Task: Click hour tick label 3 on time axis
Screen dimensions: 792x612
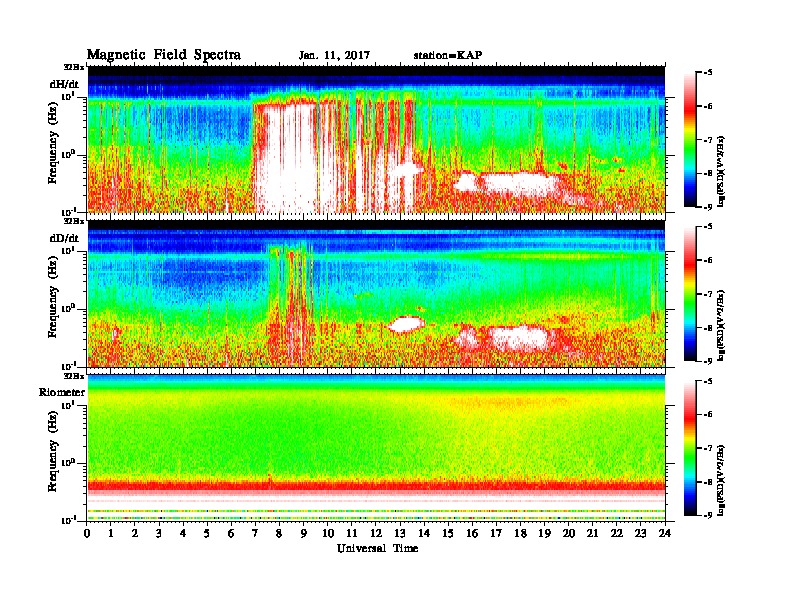Action: pos(159,533)
